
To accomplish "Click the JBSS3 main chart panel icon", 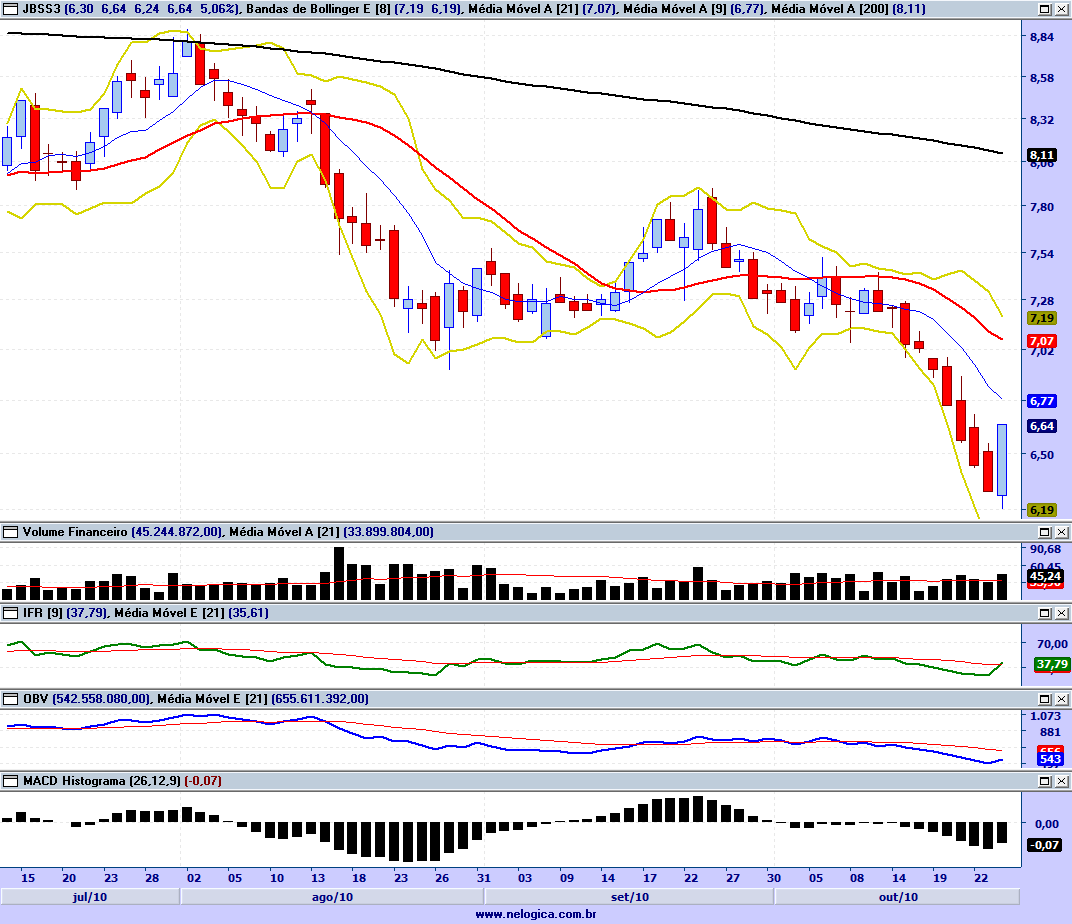I will [10, 9].
